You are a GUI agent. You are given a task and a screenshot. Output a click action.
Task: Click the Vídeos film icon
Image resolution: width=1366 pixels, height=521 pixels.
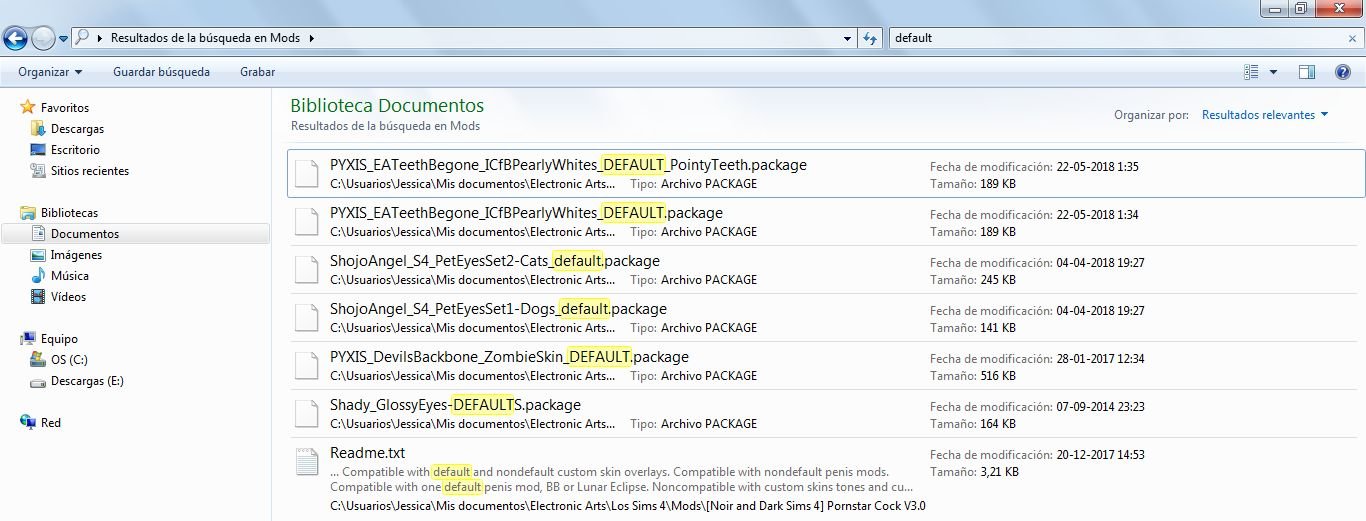38,297
